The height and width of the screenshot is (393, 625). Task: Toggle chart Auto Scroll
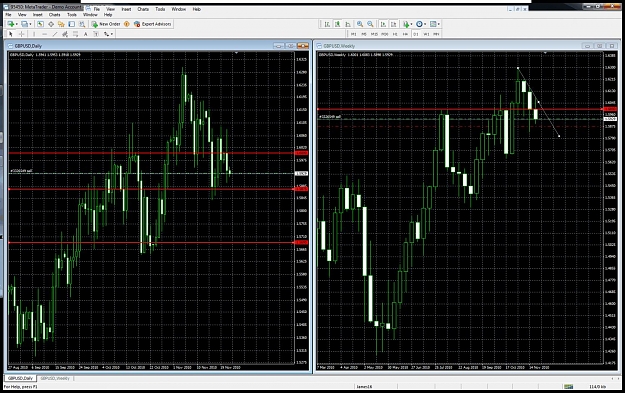pos(383,24)
